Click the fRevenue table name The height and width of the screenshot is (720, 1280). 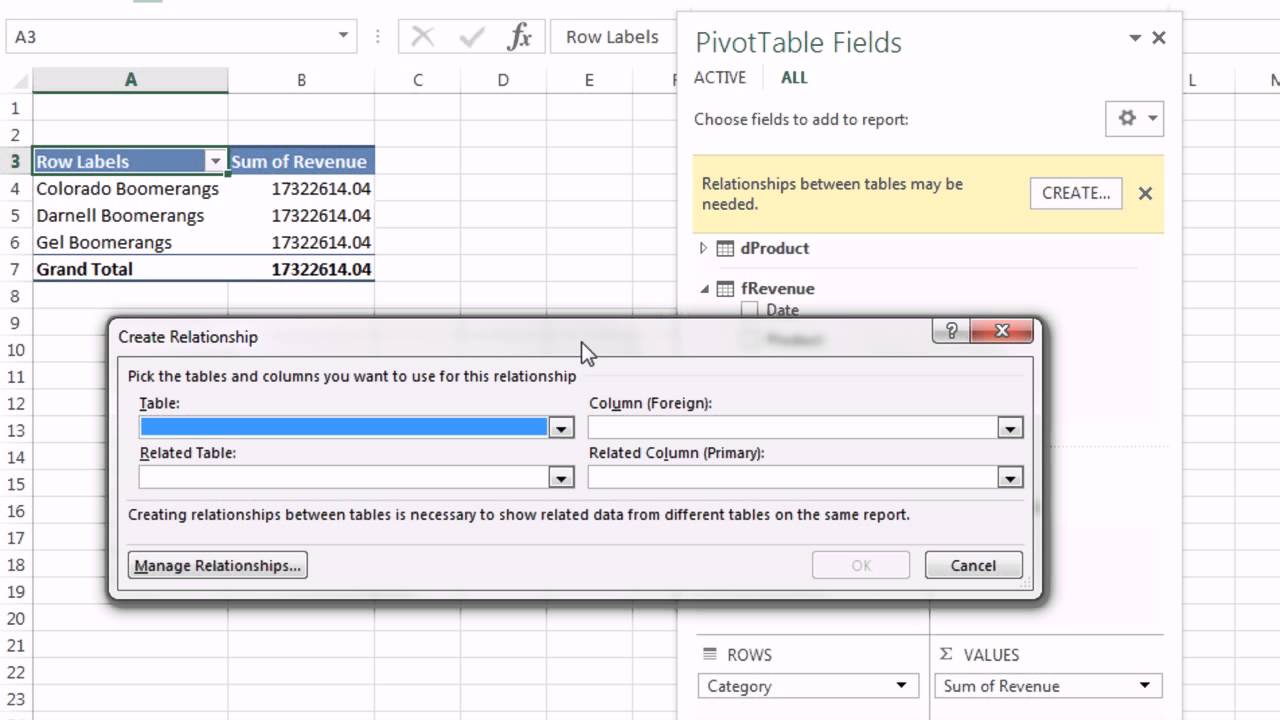click(778, 288)
